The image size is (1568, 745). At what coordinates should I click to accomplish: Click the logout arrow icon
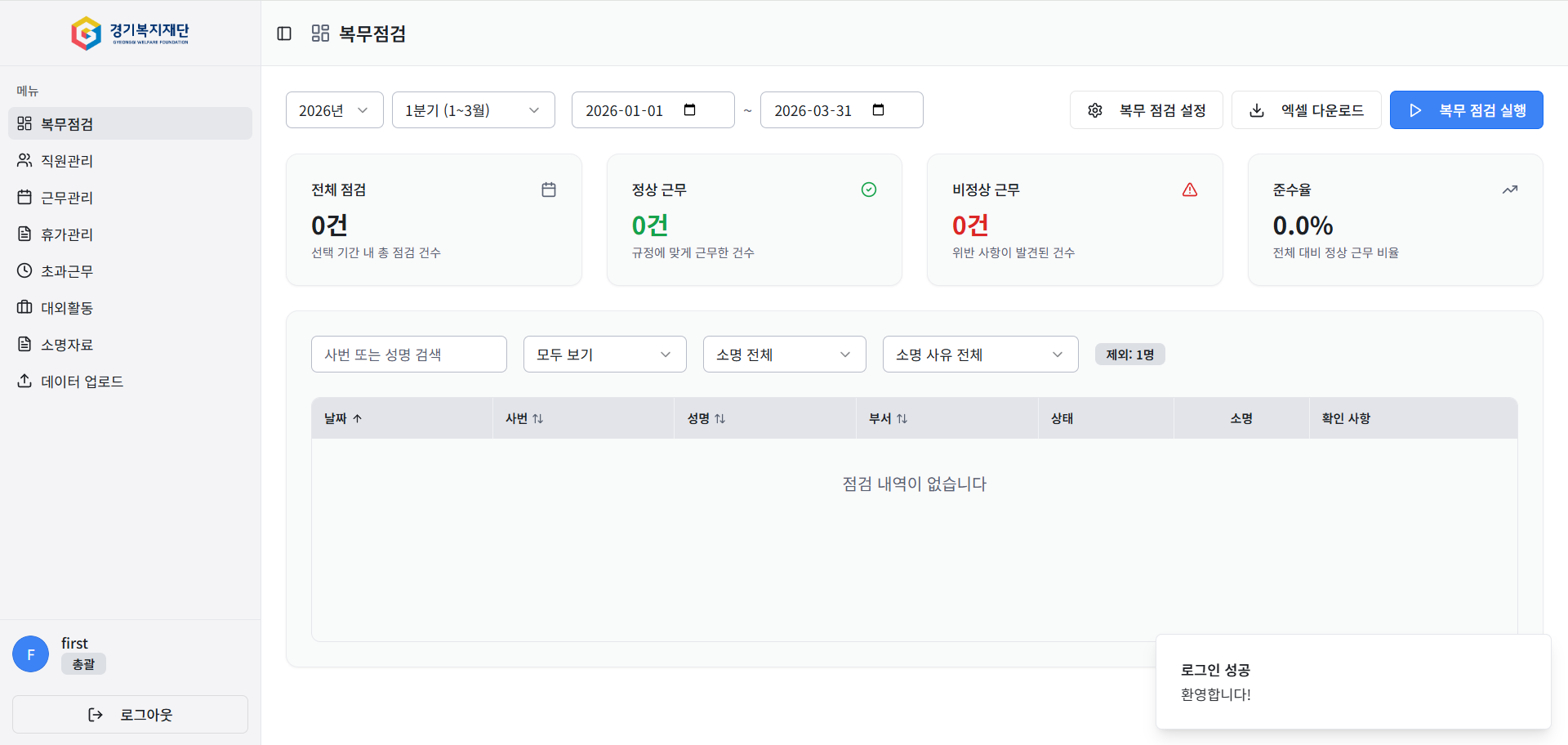(x=96, y=714)
